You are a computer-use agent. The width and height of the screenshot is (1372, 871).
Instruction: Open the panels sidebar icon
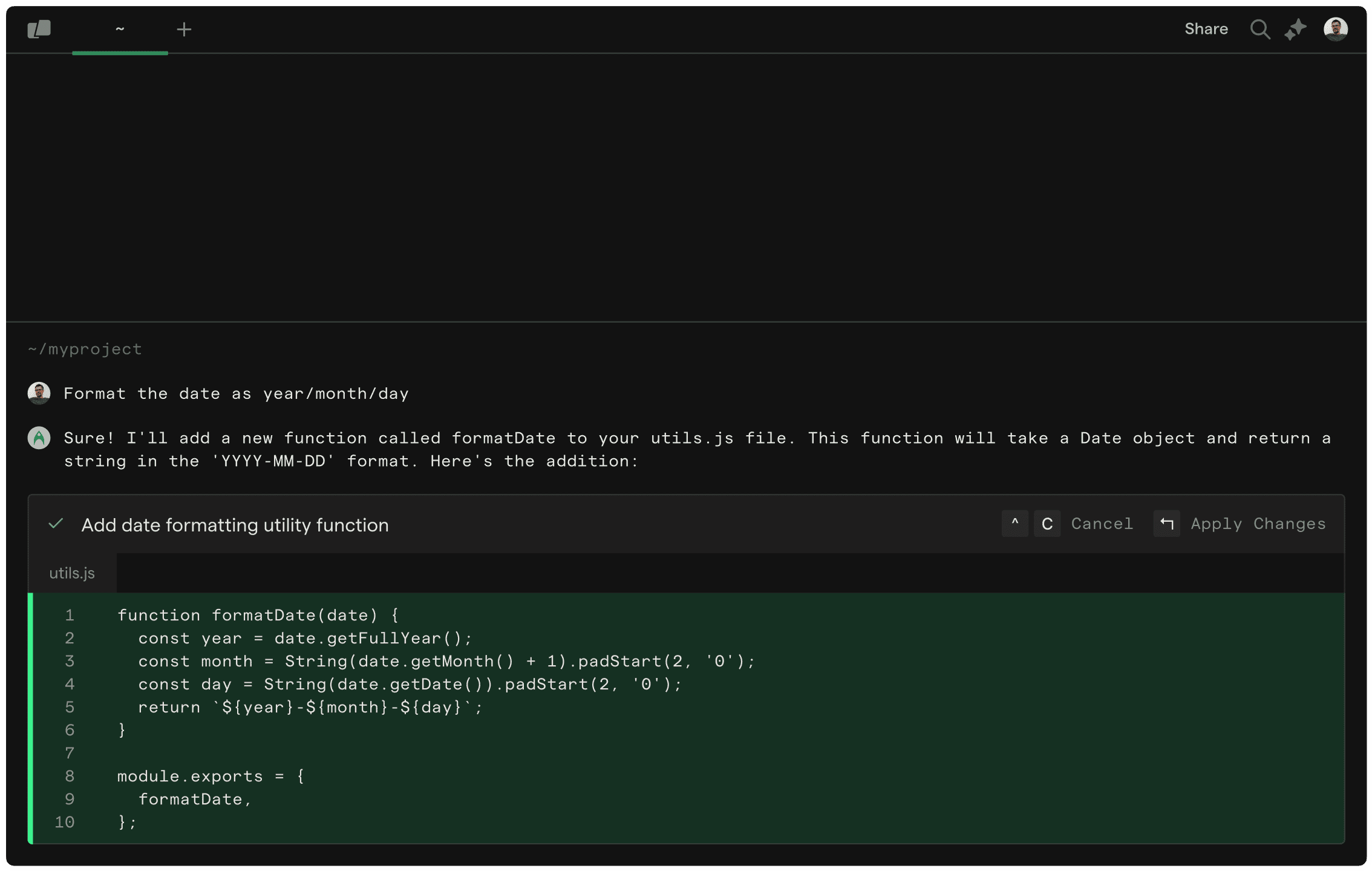click(x=39, y=29)
